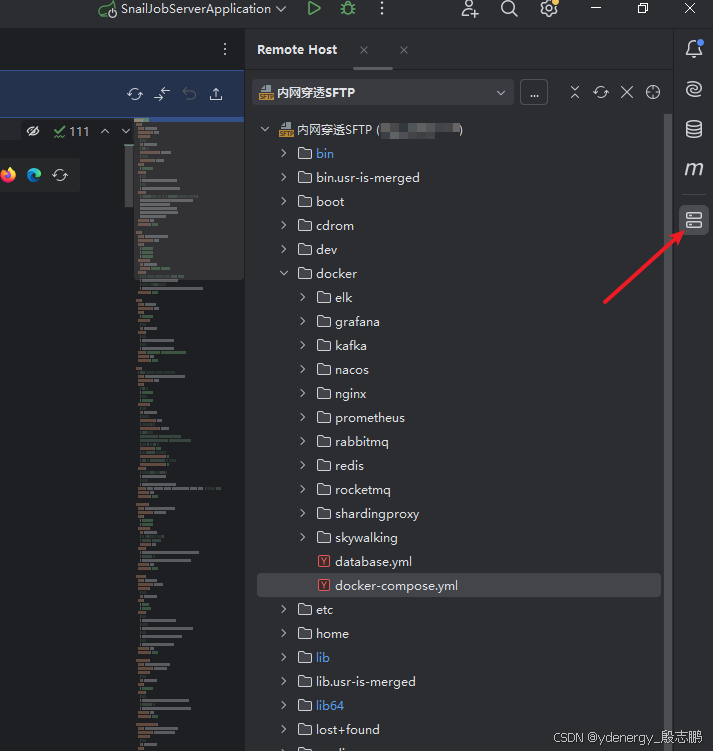Refresh the Remote Host file tree
Image resolution: width=713 pixels, height=751 pixels.
(601, 92)
